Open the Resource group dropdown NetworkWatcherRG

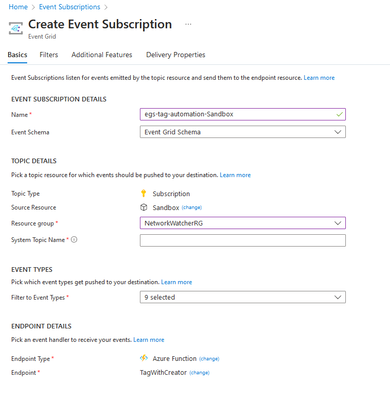pos(243,223)
